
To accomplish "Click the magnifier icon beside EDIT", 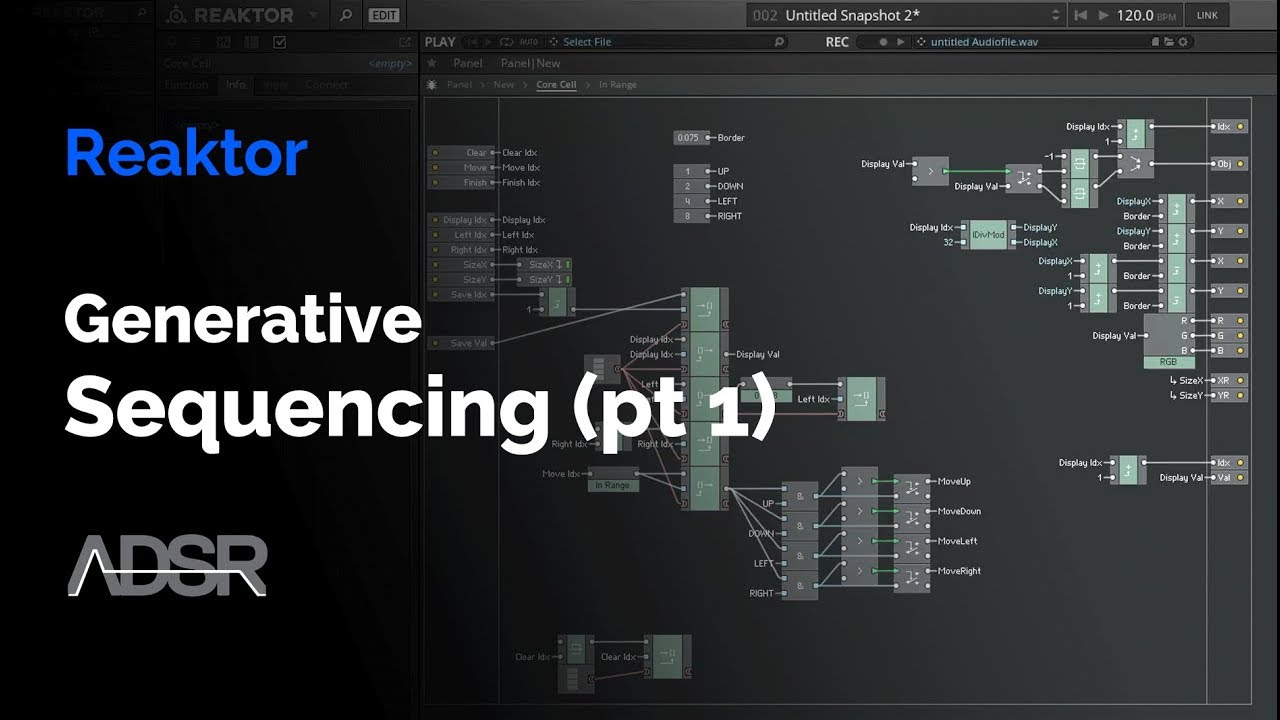I will [346, 15].
